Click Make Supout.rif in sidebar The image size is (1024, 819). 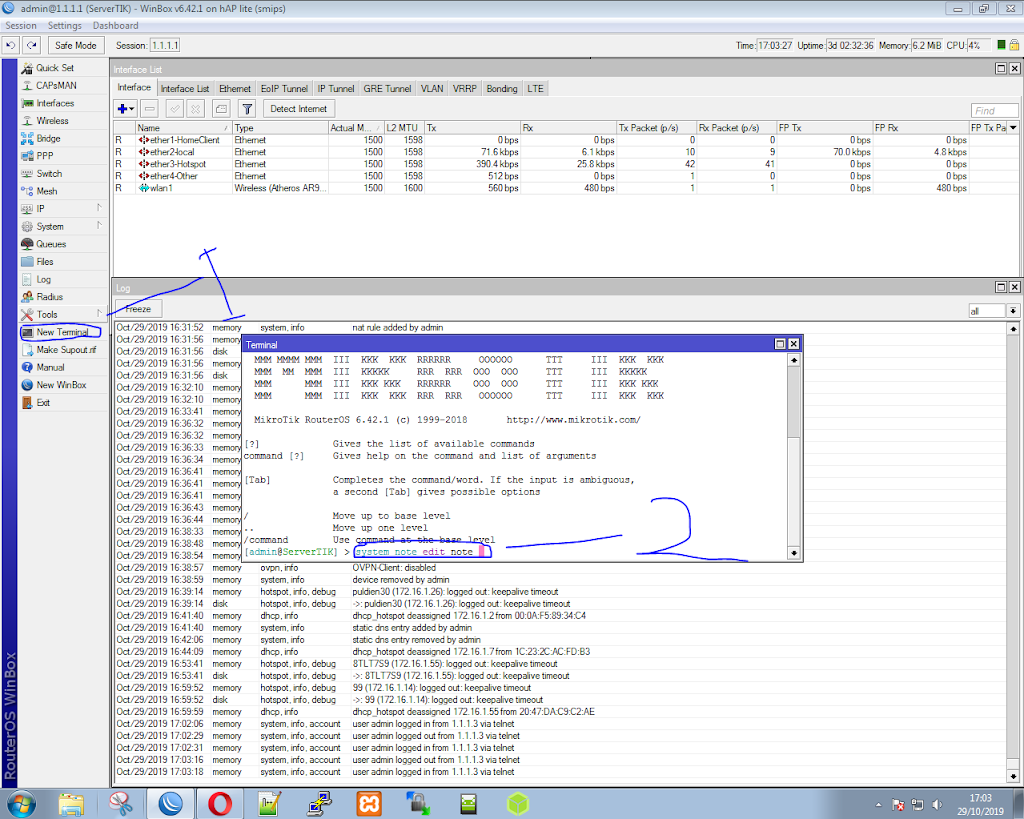click(x=66, y=350)
